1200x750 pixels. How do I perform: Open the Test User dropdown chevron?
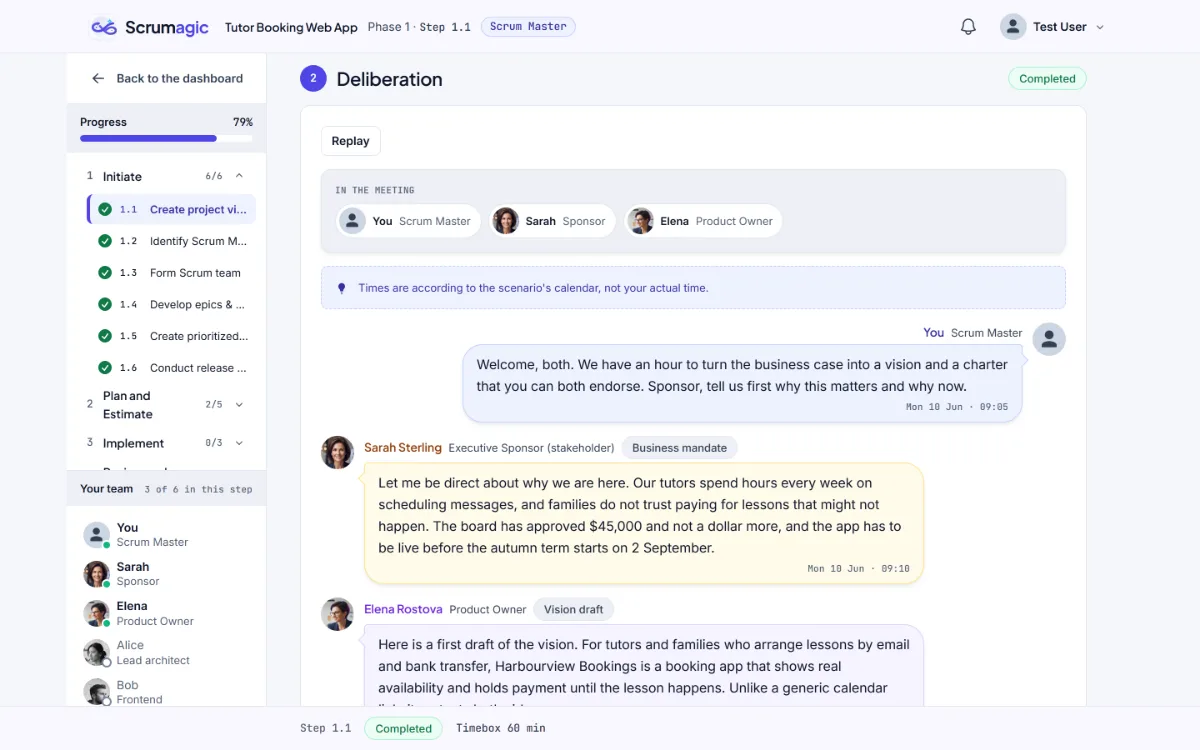(x=1100, y=27)
